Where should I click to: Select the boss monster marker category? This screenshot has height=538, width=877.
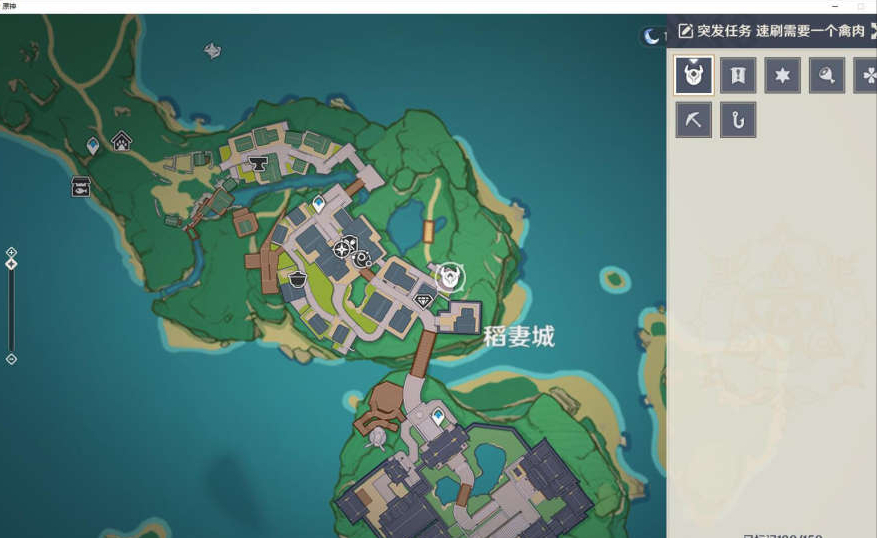[694, 75]
